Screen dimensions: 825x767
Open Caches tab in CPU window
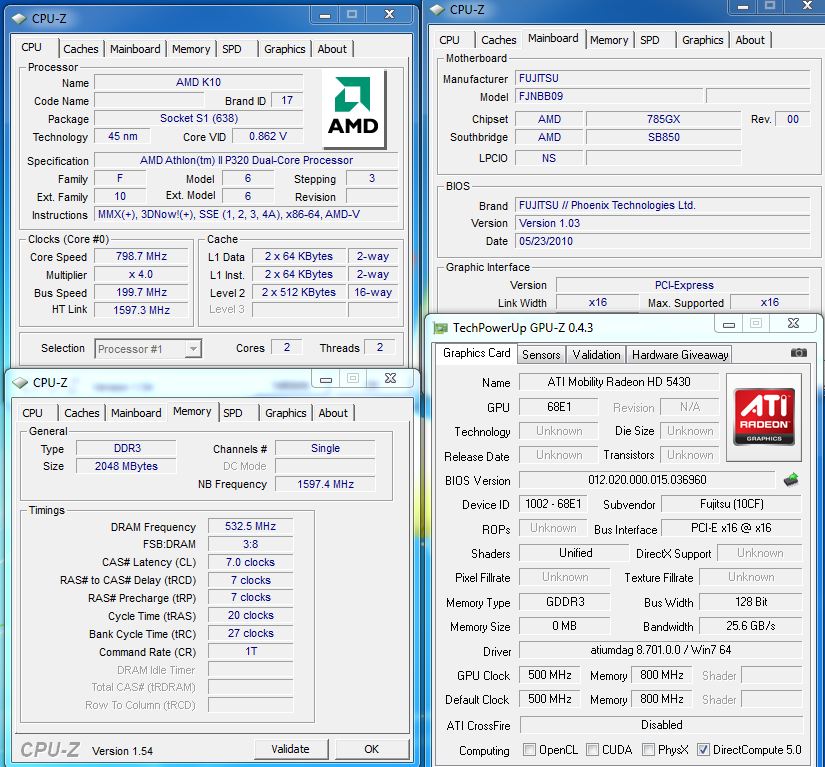tap(81, 49)
